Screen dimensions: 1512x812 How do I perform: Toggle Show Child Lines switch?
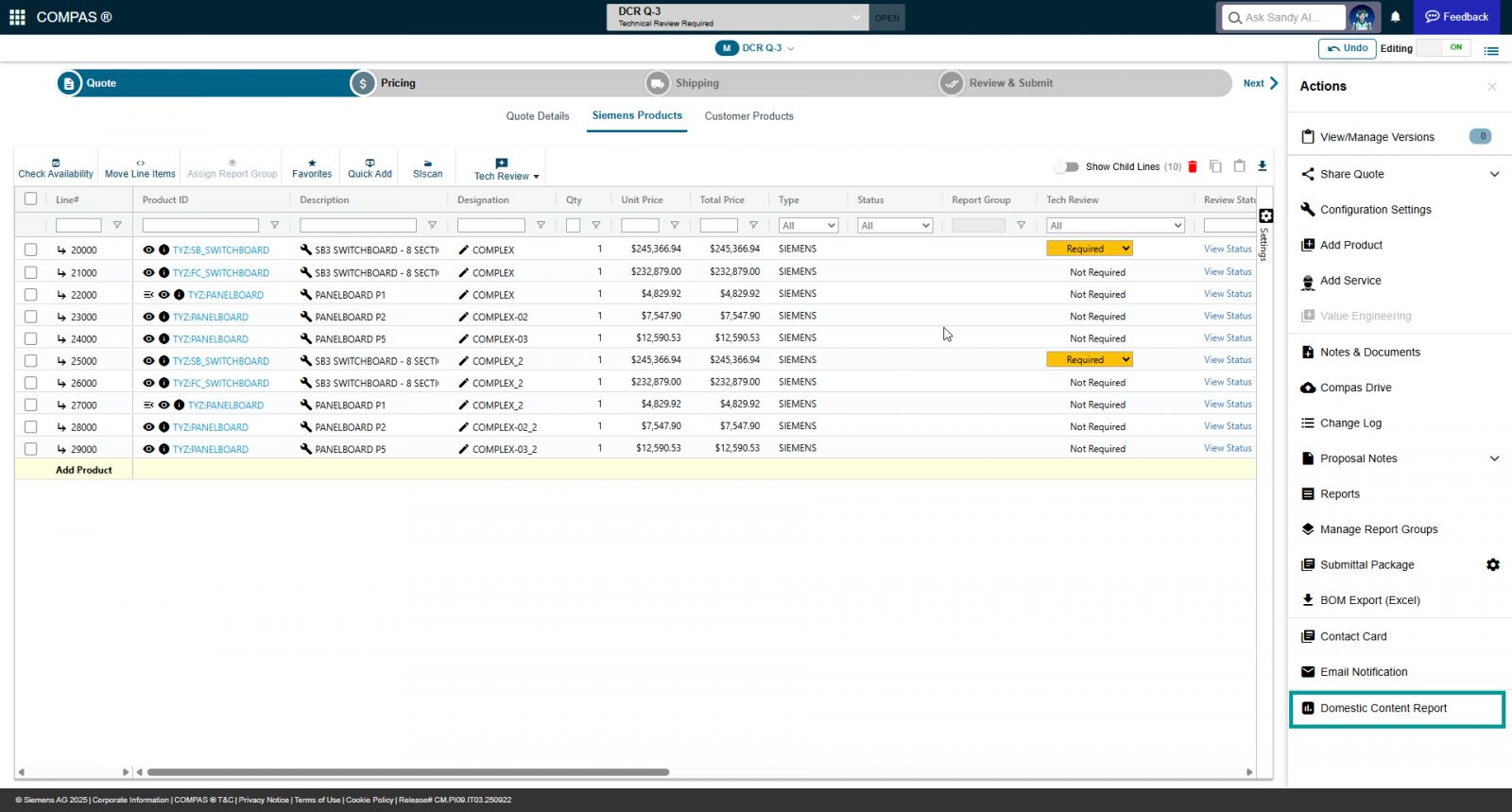[x=1067, y=166]
